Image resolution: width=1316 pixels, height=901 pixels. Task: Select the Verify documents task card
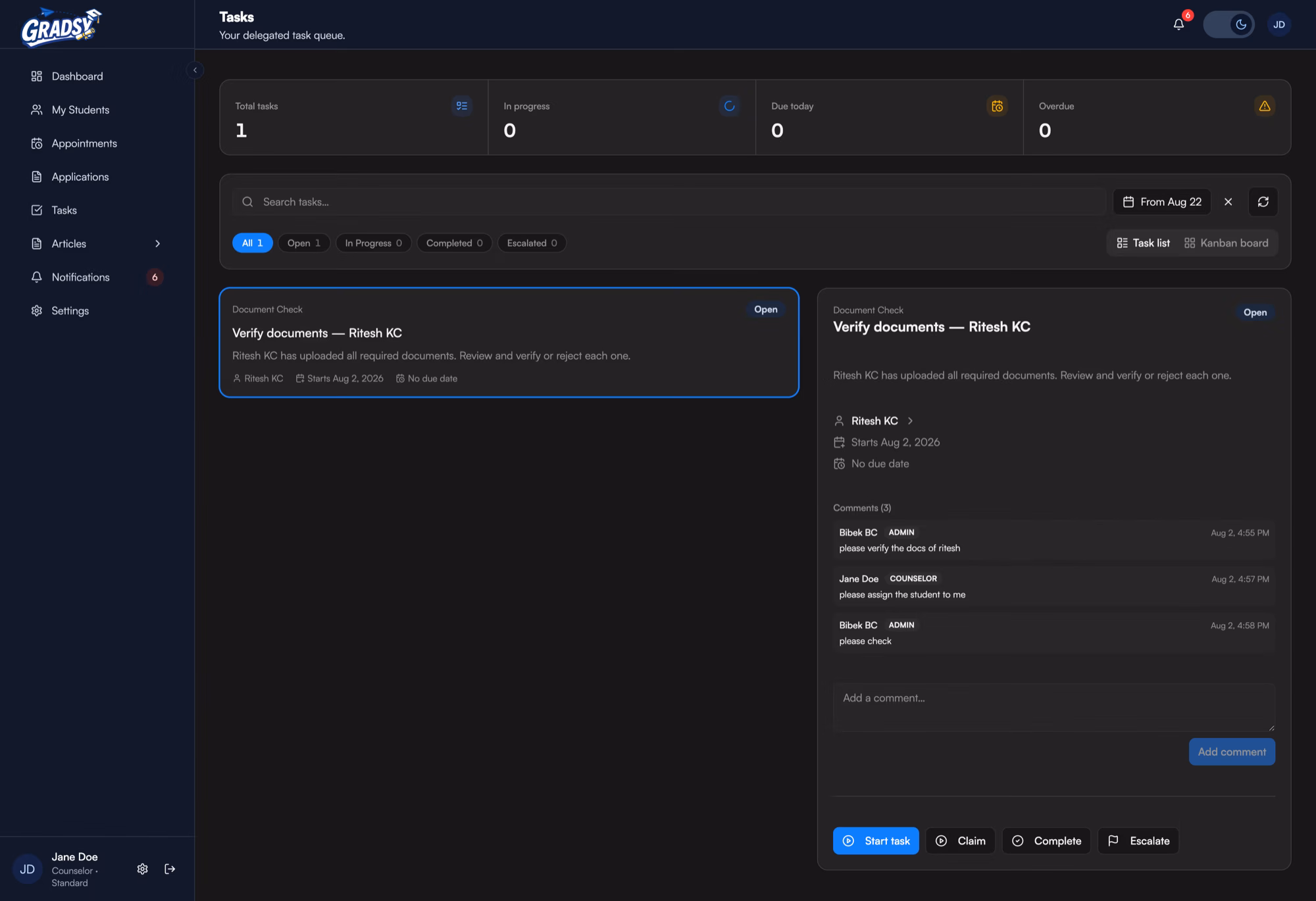[x=509, y=343]
